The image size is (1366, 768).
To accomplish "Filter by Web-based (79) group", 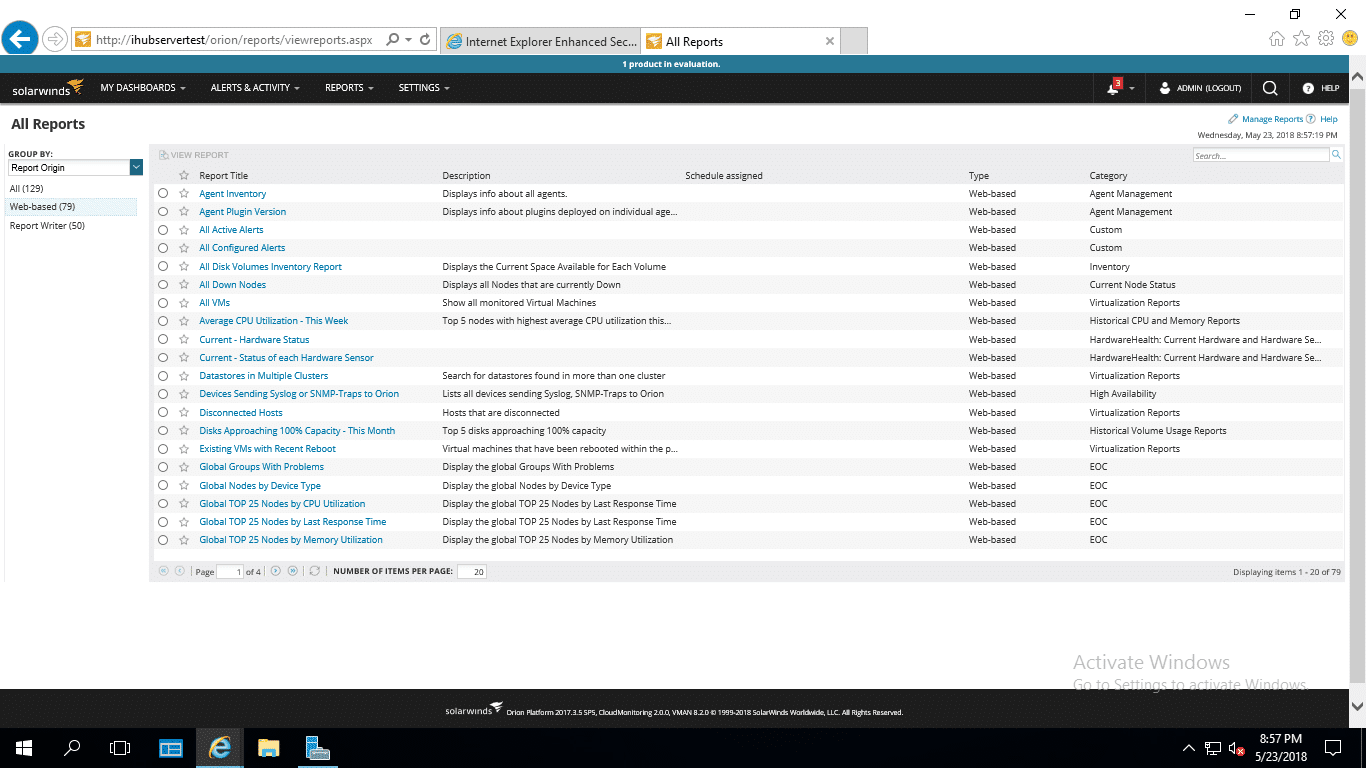I will (x=42, y=207).
